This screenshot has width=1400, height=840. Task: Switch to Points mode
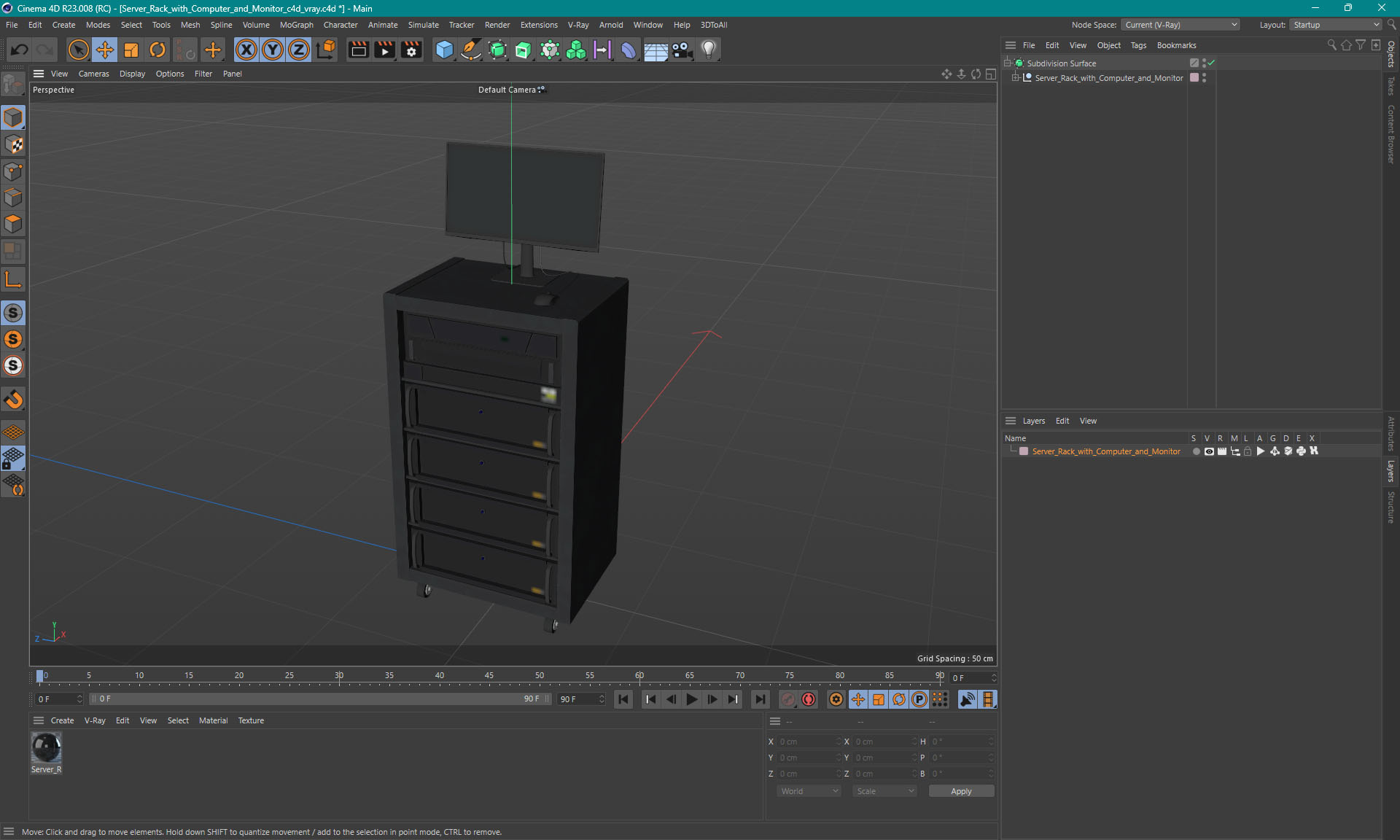point(13,171)
